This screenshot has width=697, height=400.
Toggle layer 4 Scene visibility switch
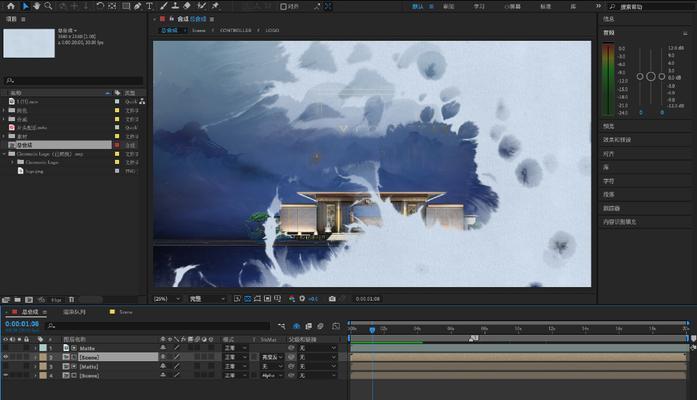(6, 376)
